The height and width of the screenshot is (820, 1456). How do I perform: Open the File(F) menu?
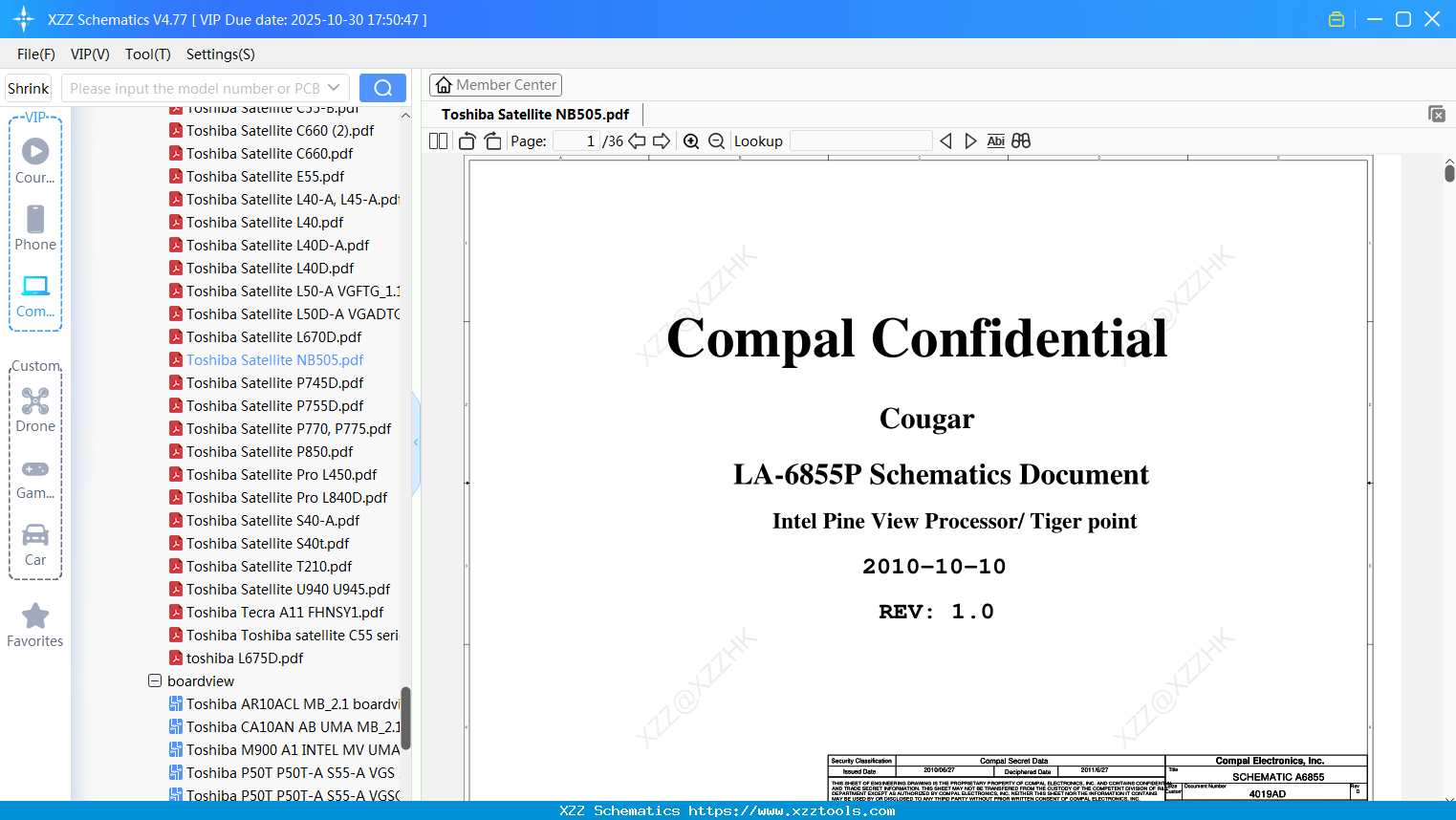[x=36, y=54]
